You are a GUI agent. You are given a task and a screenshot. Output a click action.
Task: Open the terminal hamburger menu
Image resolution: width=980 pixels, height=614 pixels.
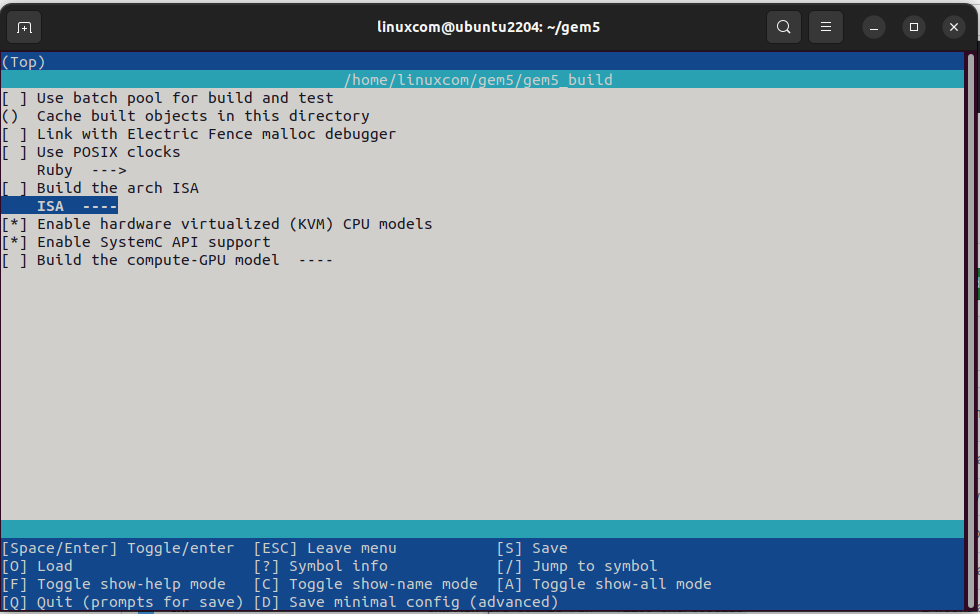(x=826, y=27)
